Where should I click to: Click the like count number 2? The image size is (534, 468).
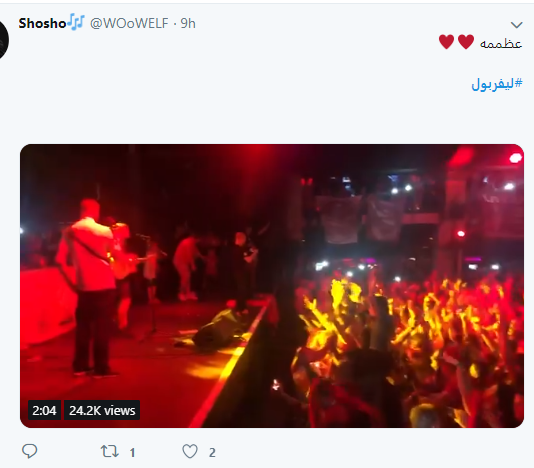pyautogui.click(x=212, y=453)
